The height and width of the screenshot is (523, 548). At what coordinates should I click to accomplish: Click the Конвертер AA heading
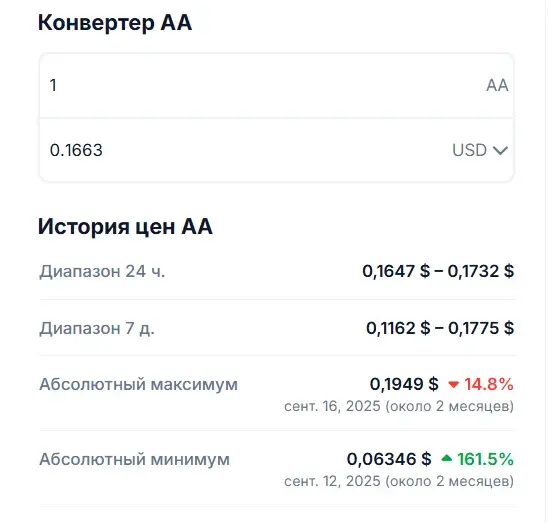pos(115,23)
